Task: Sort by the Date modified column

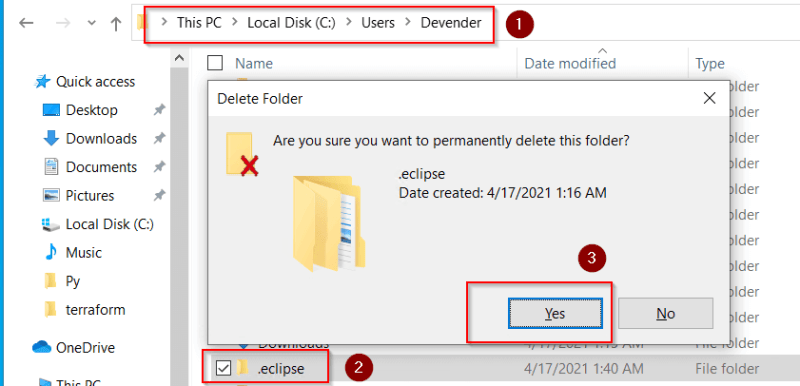Action: pos(570,63)
